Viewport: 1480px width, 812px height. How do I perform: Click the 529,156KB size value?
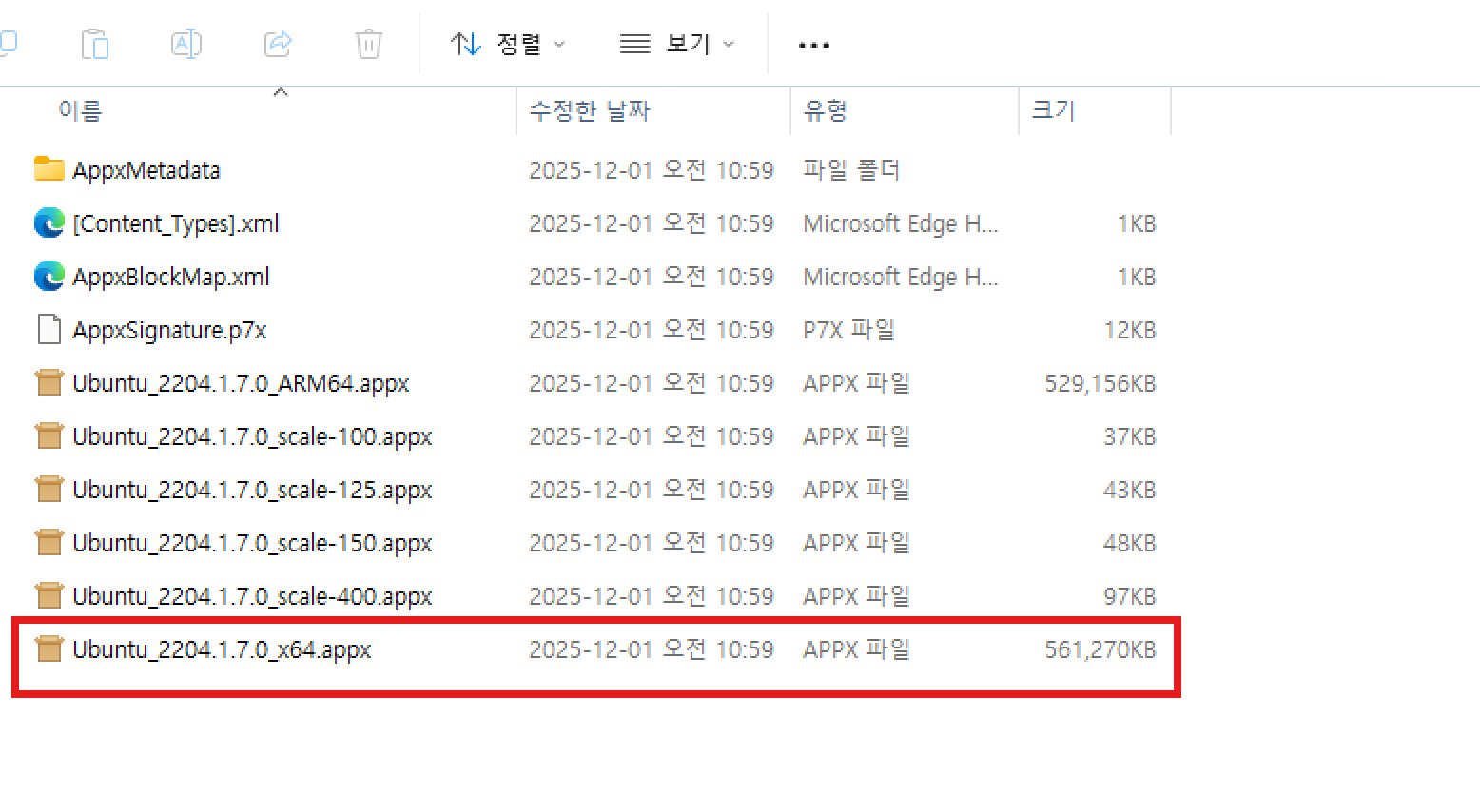(x=1100, y=383)
